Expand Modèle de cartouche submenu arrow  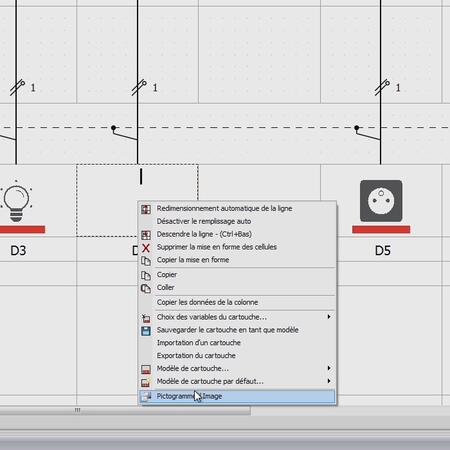click(x=329, y=368)
